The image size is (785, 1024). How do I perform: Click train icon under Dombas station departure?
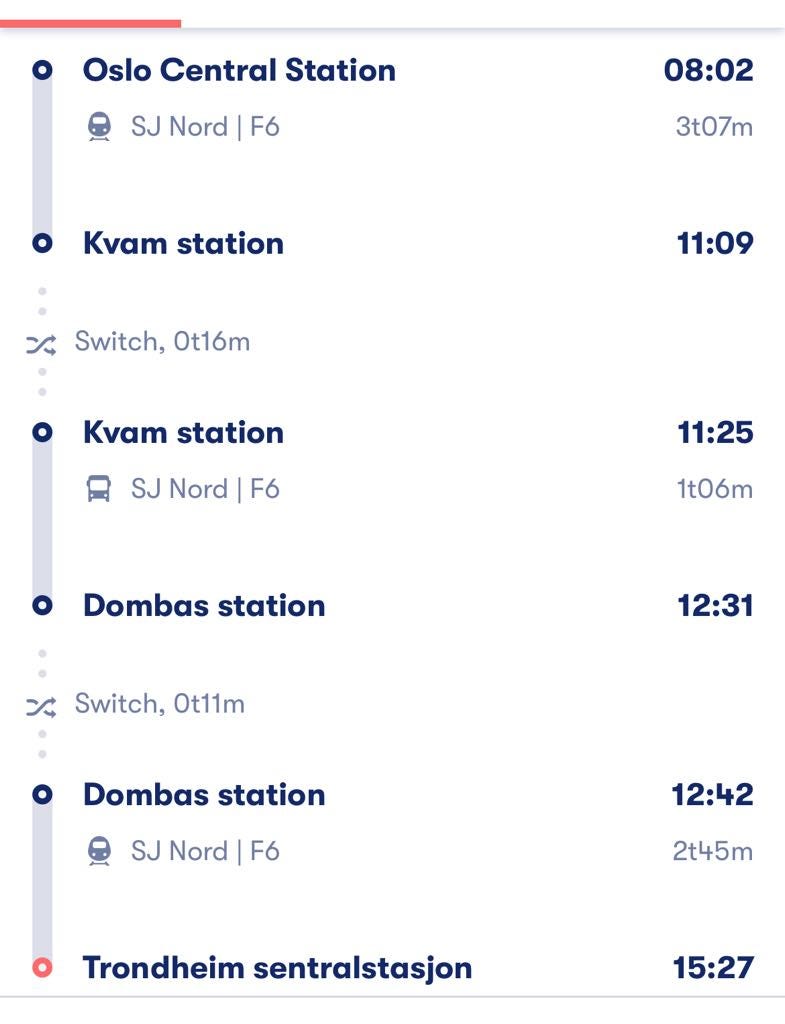tap(99, 851)
